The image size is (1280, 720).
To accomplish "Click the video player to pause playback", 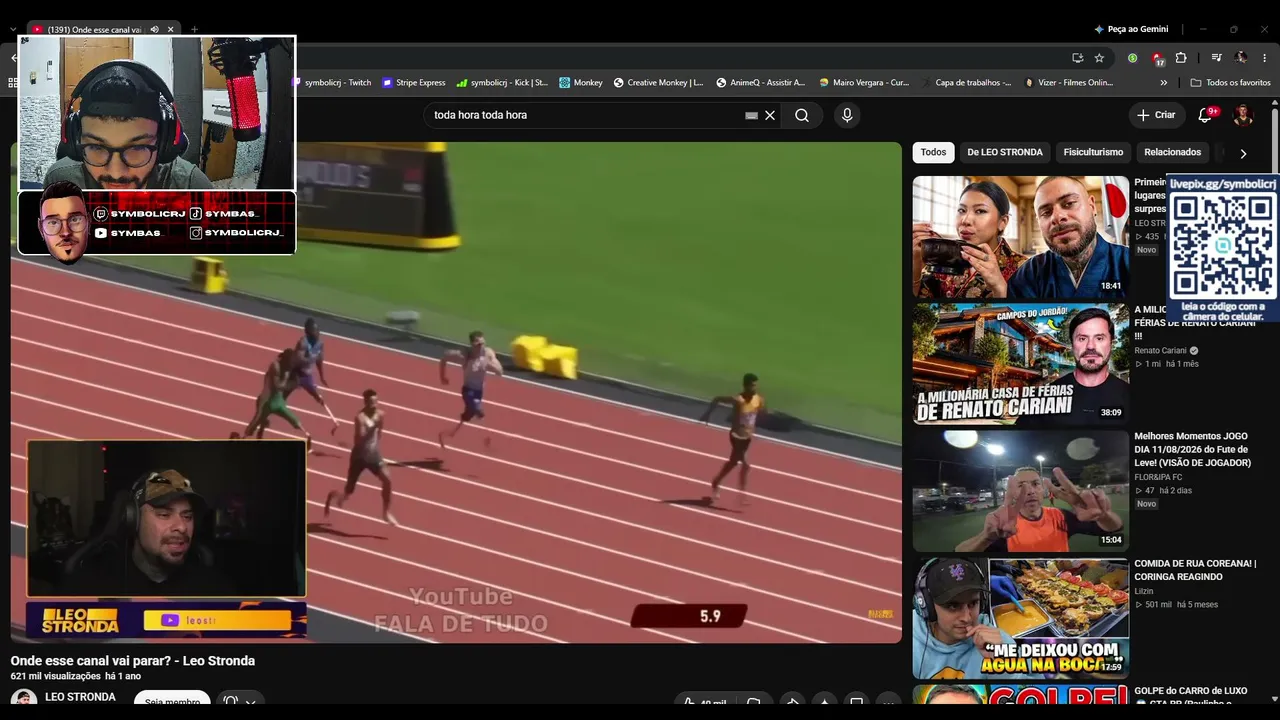I will [456, 392].
